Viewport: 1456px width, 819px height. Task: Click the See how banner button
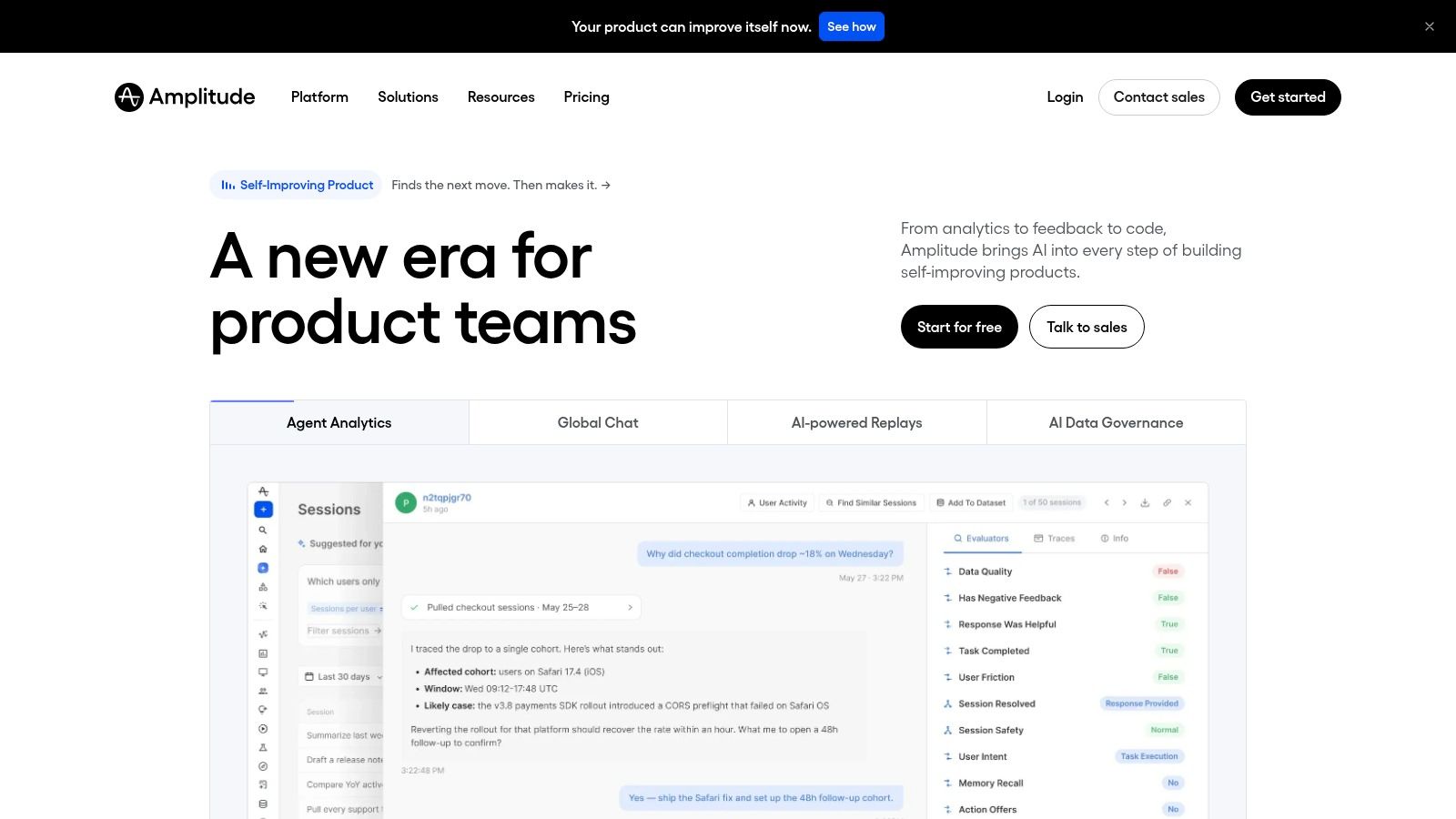(852, 26)
